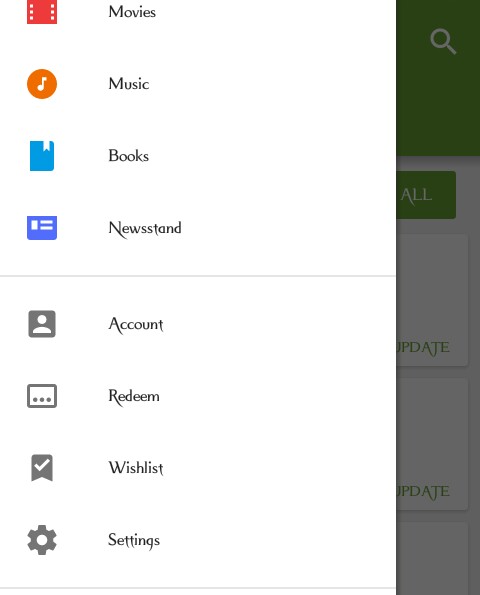Click the Account person icon
This screenshot has height=595, width=480.
[x=42, y=324]
